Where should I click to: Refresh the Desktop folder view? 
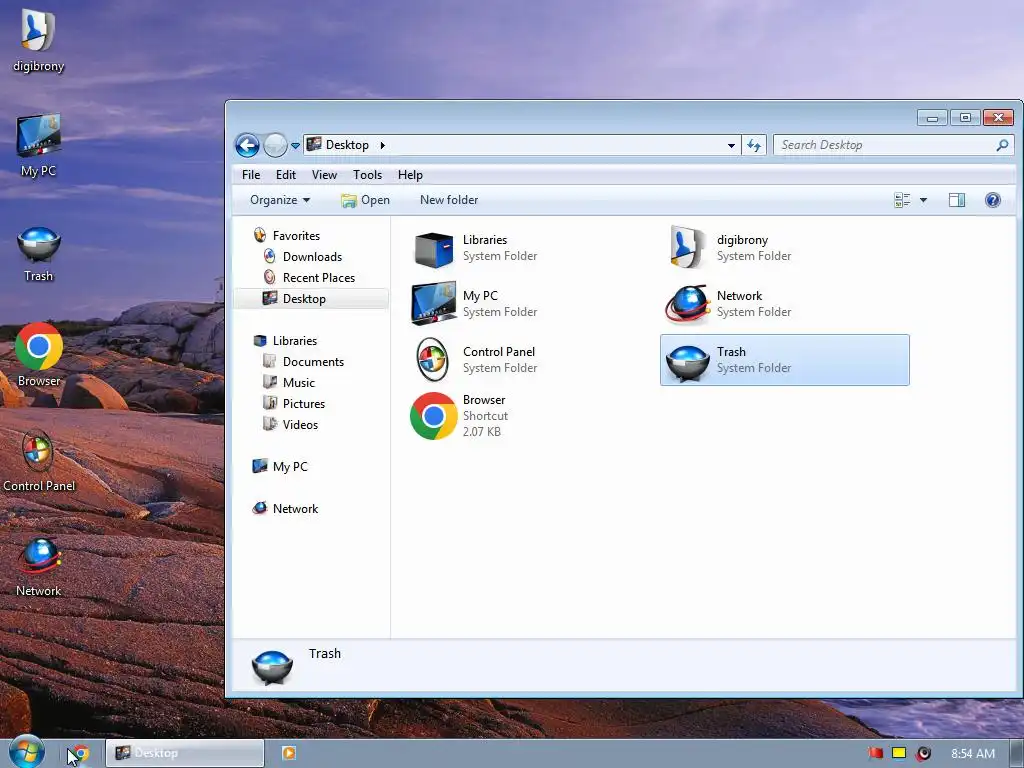pyautogui.click(x=754, y=145)
